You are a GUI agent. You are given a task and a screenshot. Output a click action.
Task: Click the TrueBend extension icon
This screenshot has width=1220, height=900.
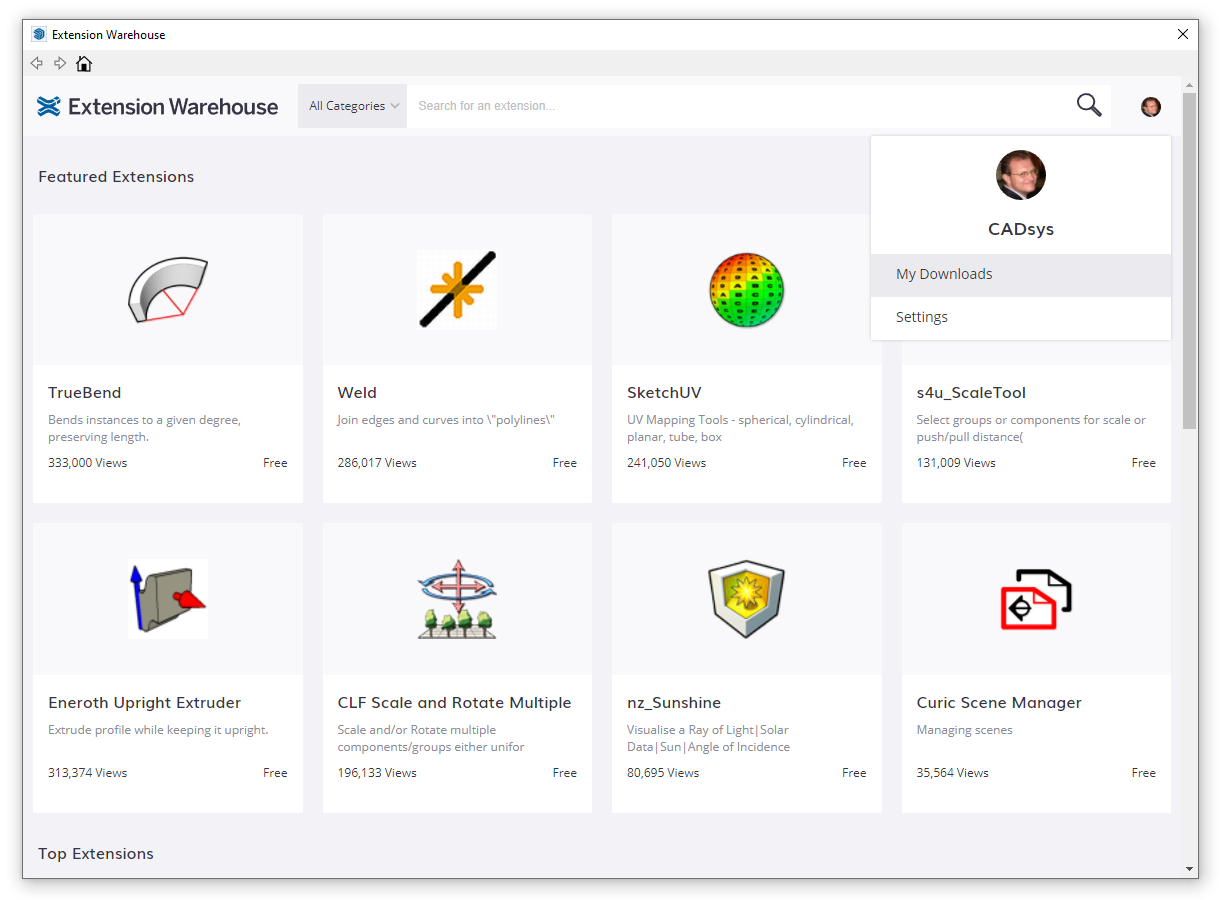(x=168, y=290)
